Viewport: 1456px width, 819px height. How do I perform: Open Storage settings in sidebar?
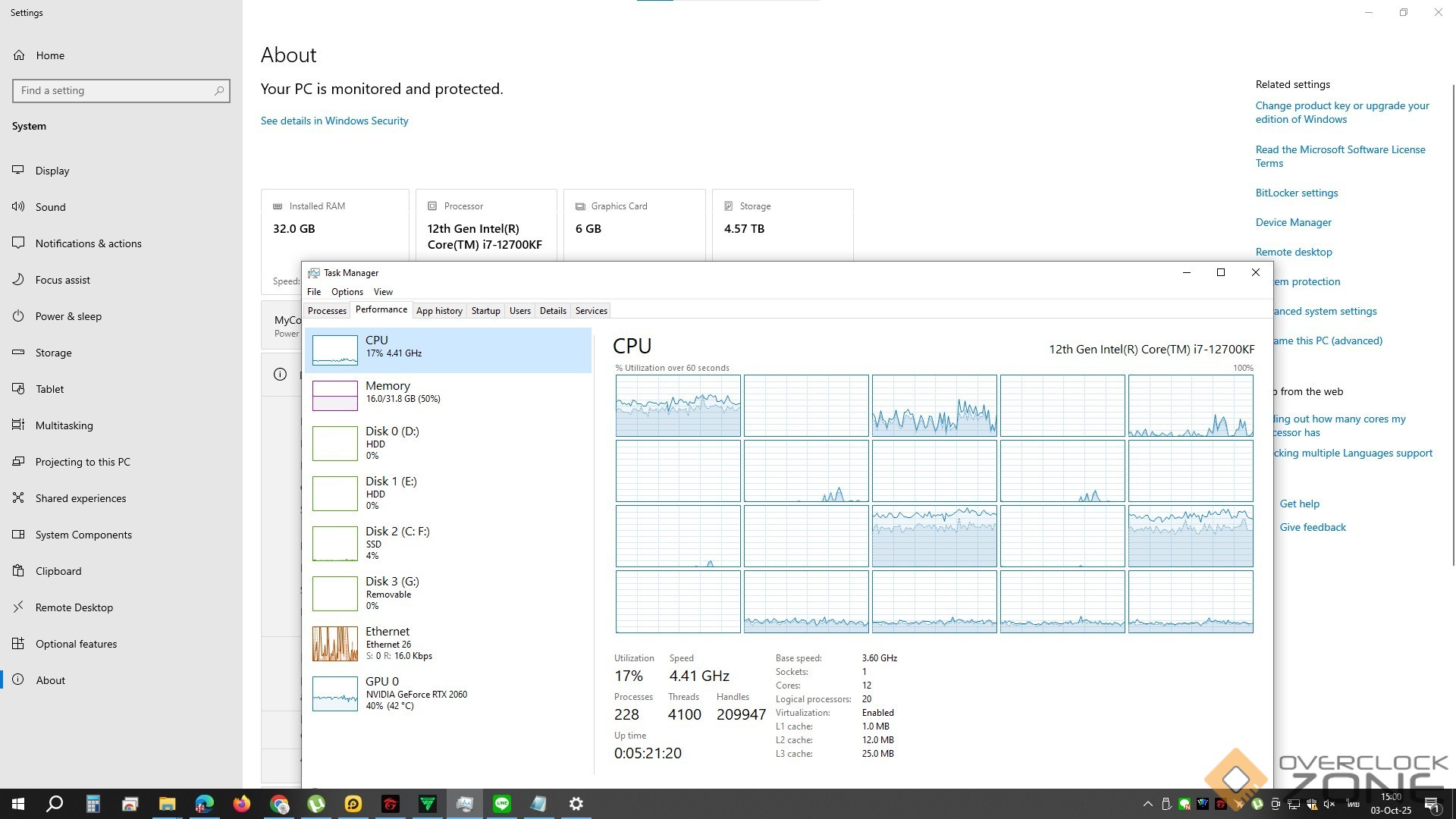53,353
